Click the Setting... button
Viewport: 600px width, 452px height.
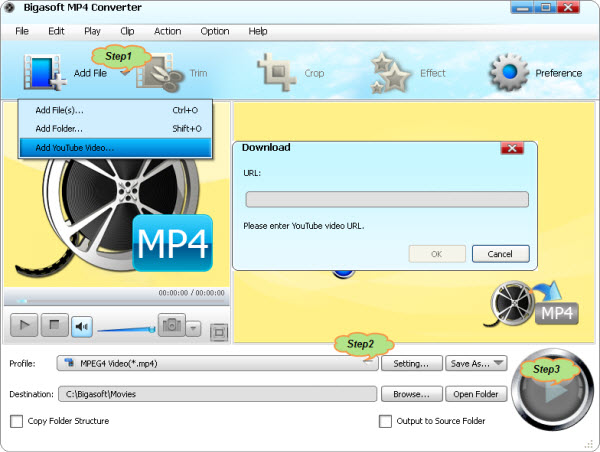click(412, 363)
